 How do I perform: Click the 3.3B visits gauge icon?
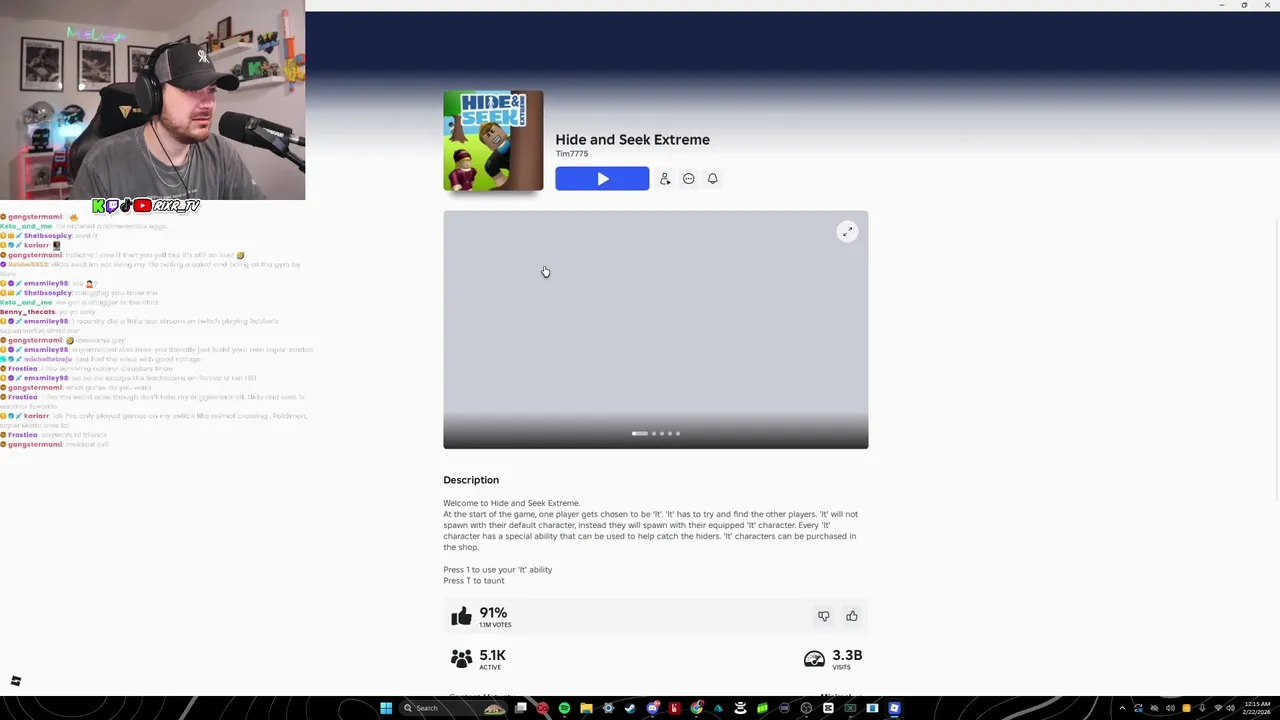click(814, 658)
